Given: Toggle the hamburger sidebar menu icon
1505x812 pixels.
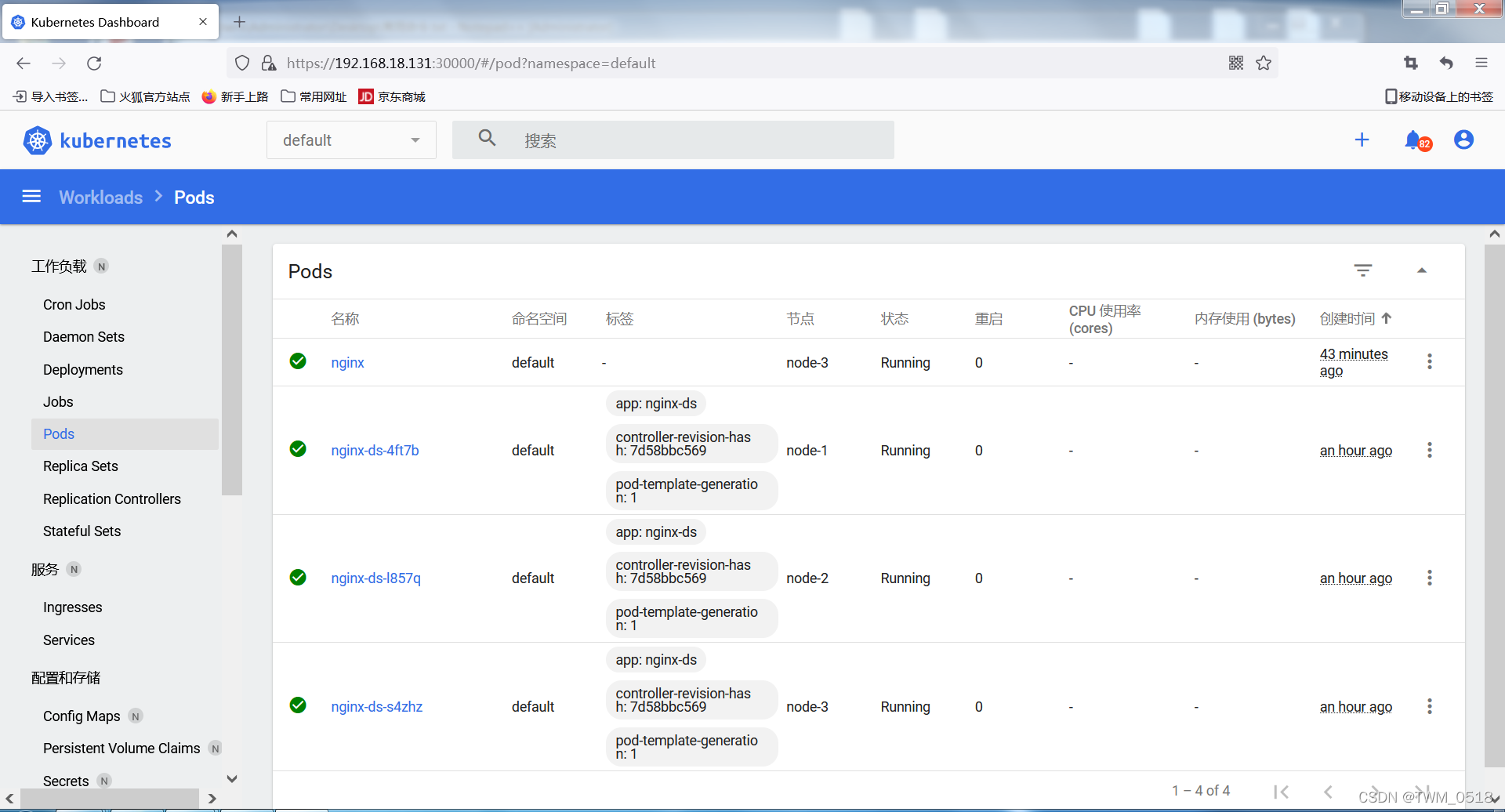Looking at the screenshot, I should click(31, 197).
